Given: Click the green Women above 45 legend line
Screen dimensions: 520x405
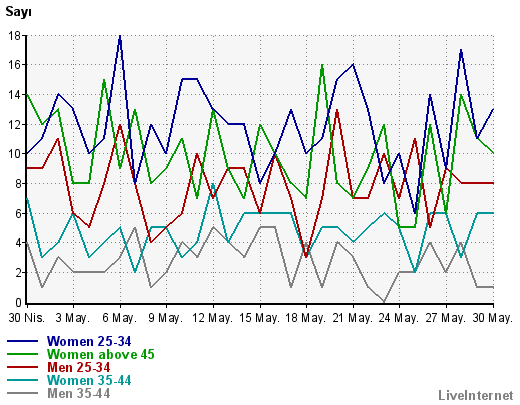Looking at the screenshot, I should 22,354.
